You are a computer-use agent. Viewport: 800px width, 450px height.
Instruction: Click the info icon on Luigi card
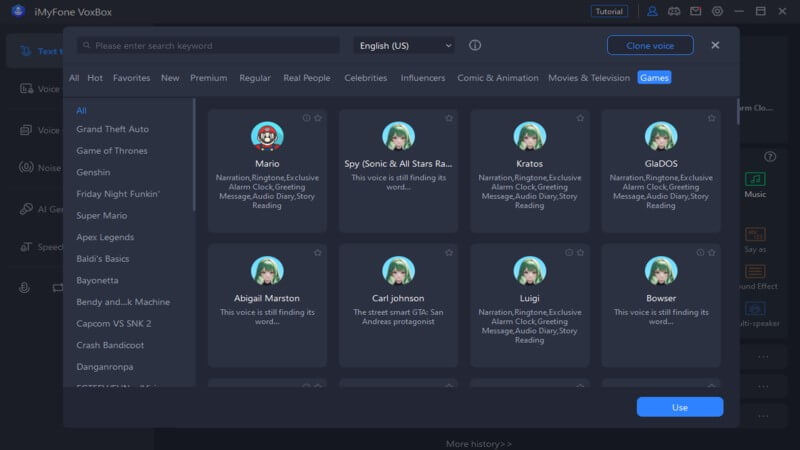(569, 253)
